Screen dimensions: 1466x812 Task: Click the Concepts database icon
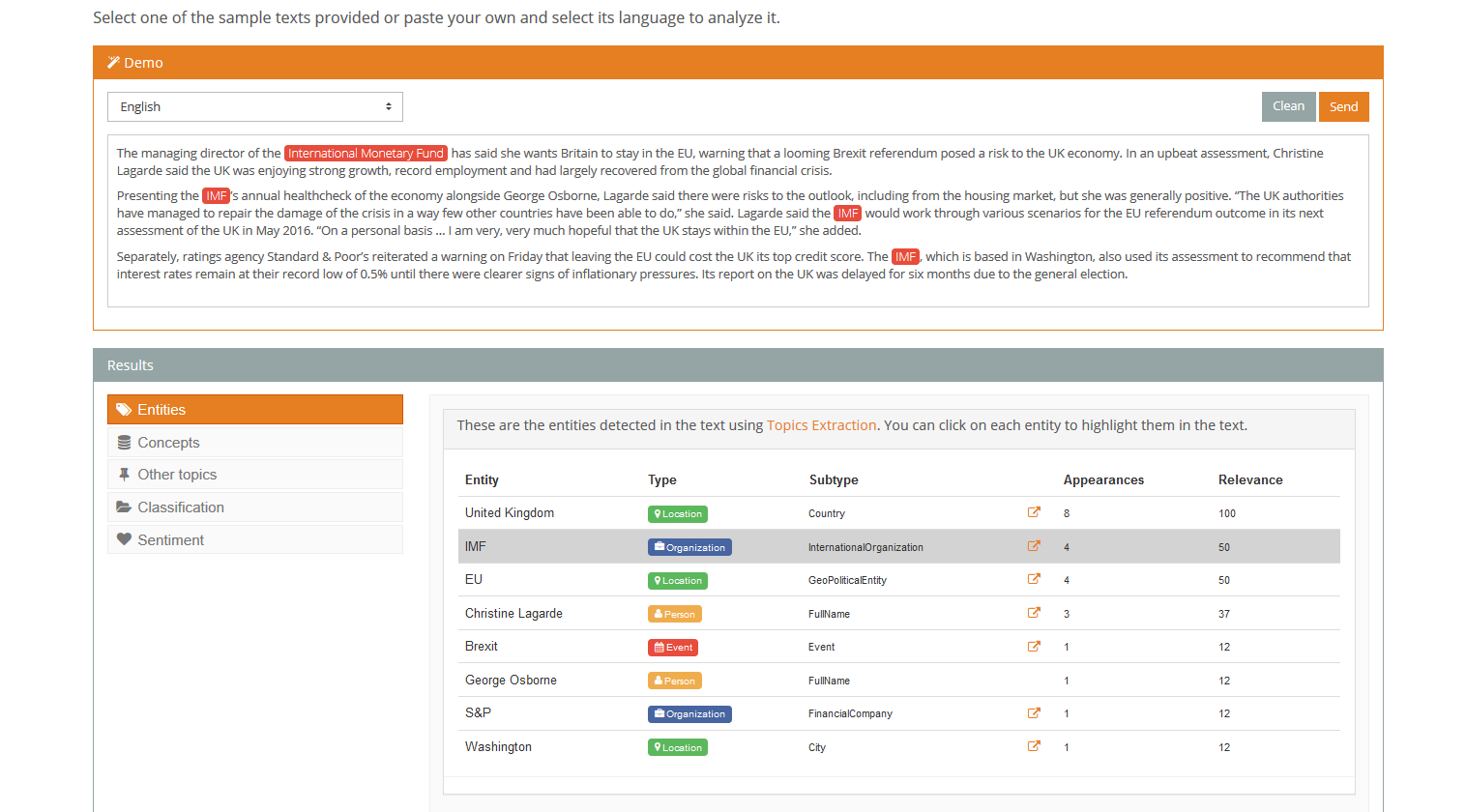click(x=124, y=443)
